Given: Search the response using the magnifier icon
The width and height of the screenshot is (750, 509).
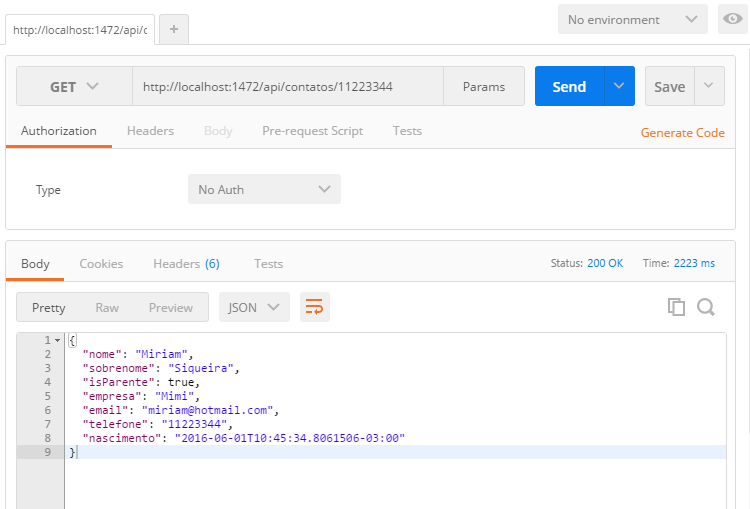Looking at the screenshot, I should coord(706,307).
